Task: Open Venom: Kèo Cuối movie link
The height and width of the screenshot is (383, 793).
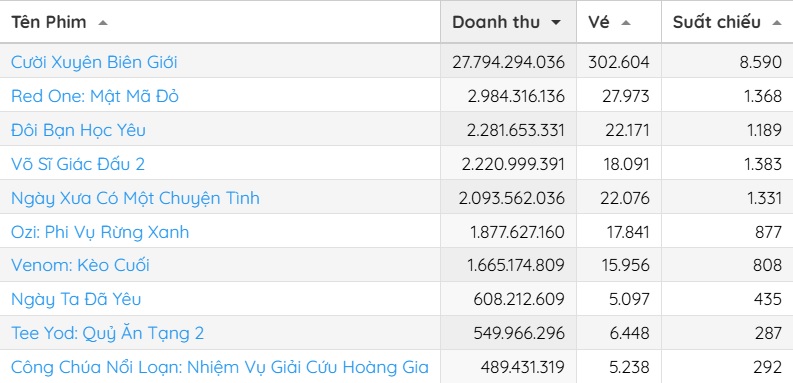Action: (80, 265)
